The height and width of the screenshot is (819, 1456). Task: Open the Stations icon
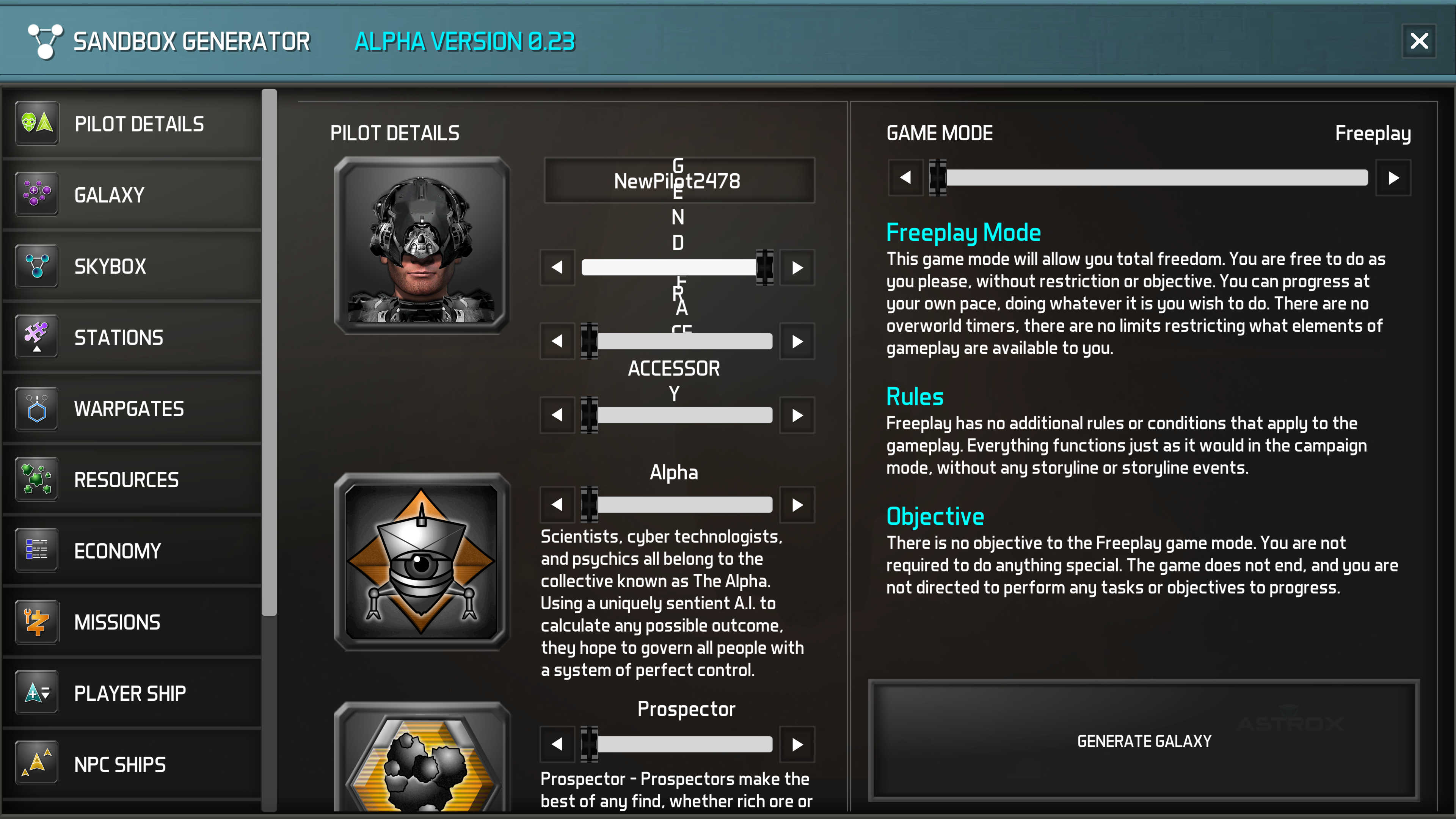pyautogui.click(x=37, y=337)
